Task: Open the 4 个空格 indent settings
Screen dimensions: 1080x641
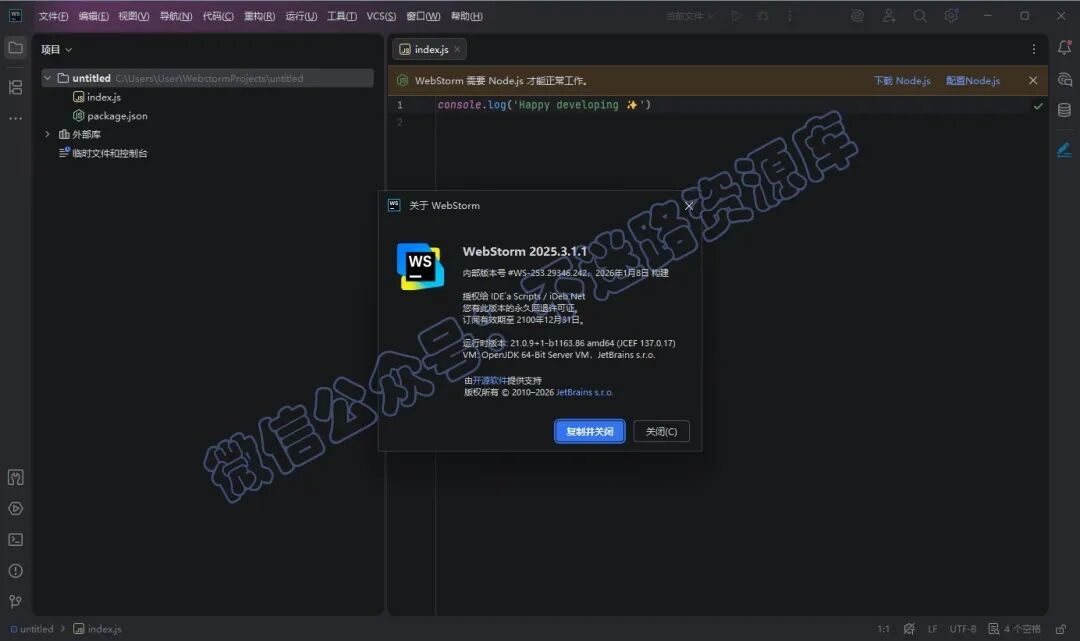Action: coord(1014,629)
